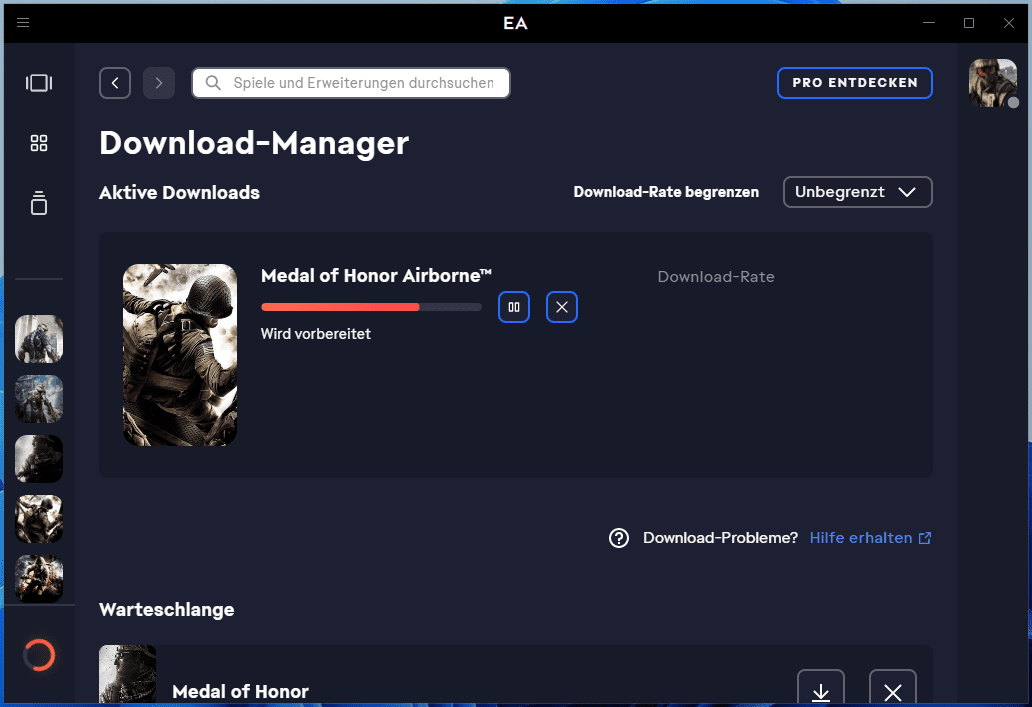Minimize the EA app window
Image resolution: width=1032 pixels, height=707 pixels.
pyautogui.click(x=929, y=23)
